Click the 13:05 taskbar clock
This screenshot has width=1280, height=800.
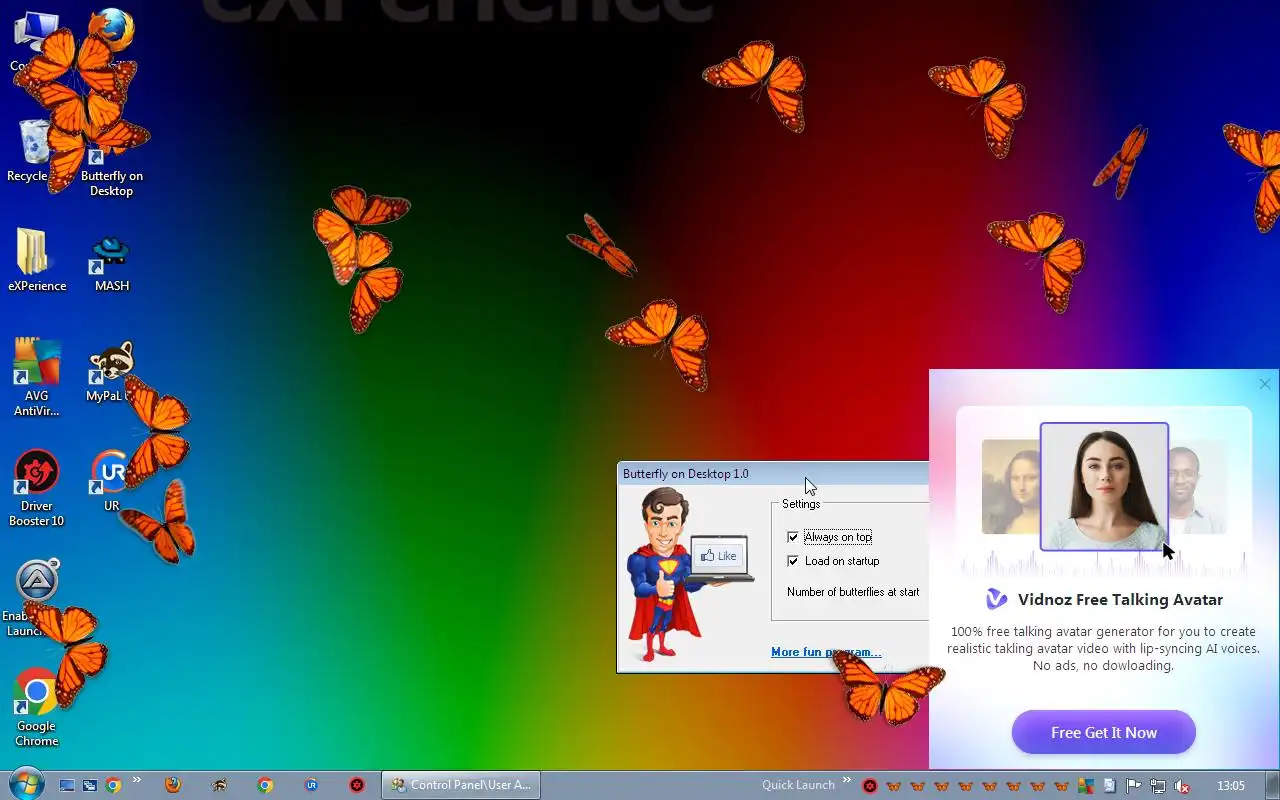pyautogui.click(x=1231, y=786)
